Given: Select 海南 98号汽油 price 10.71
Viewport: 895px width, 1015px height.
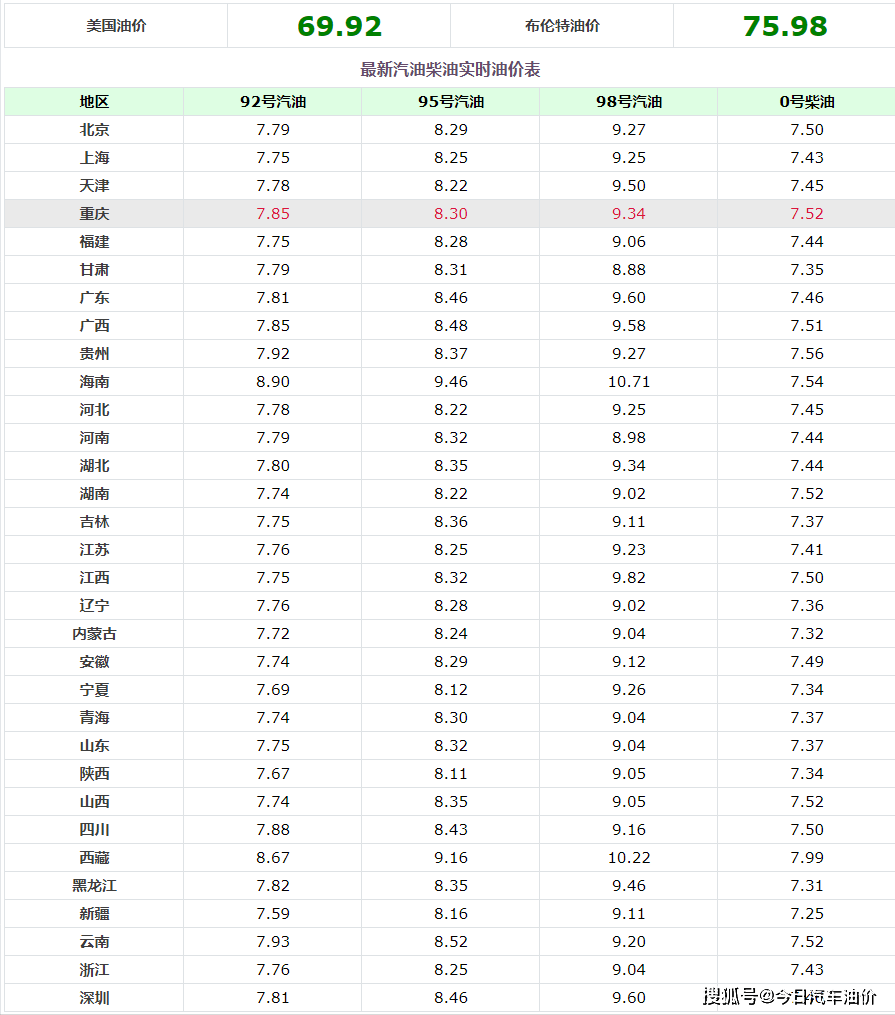Looking at the screenshot, I should [x=628, y=382].
